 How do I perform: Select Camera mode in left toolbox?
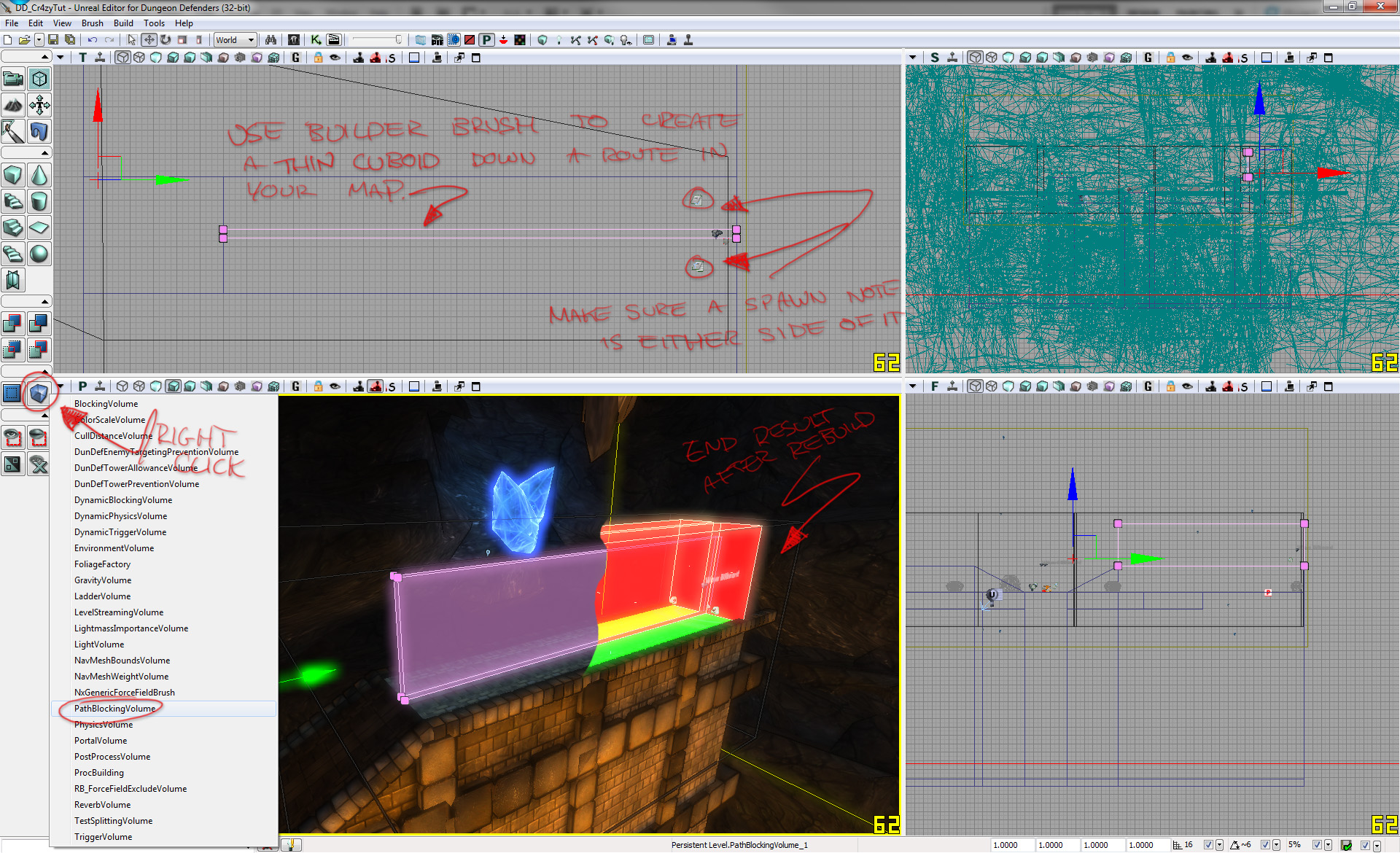[13, 79]
